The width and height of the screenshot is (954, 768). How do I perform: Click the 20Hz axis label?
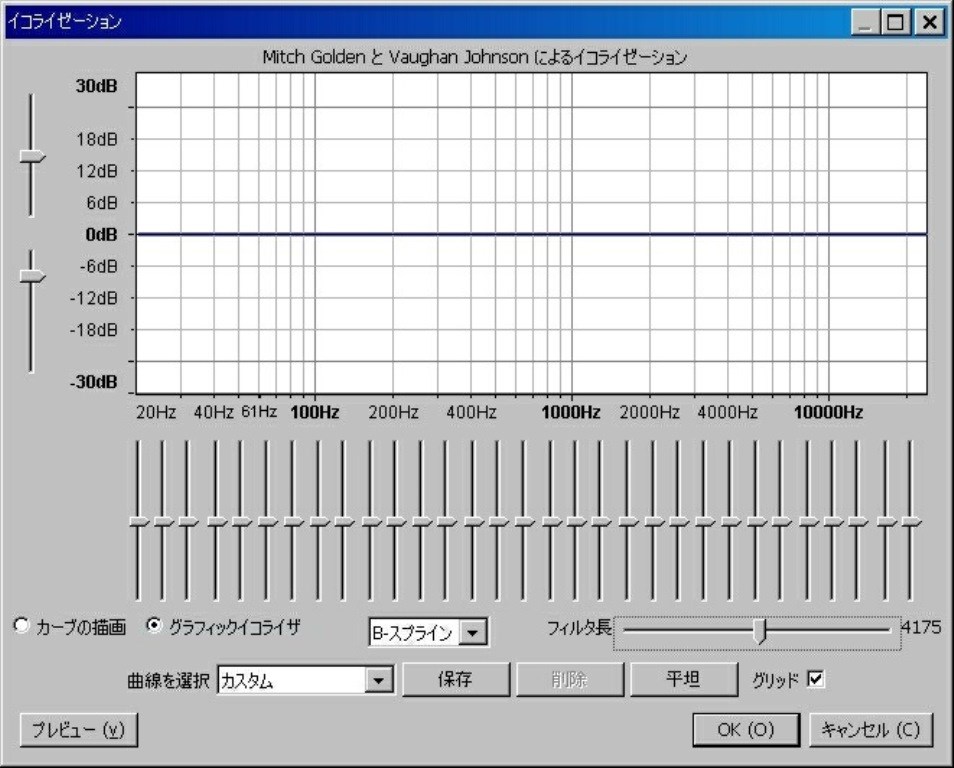tap(156, 413)
